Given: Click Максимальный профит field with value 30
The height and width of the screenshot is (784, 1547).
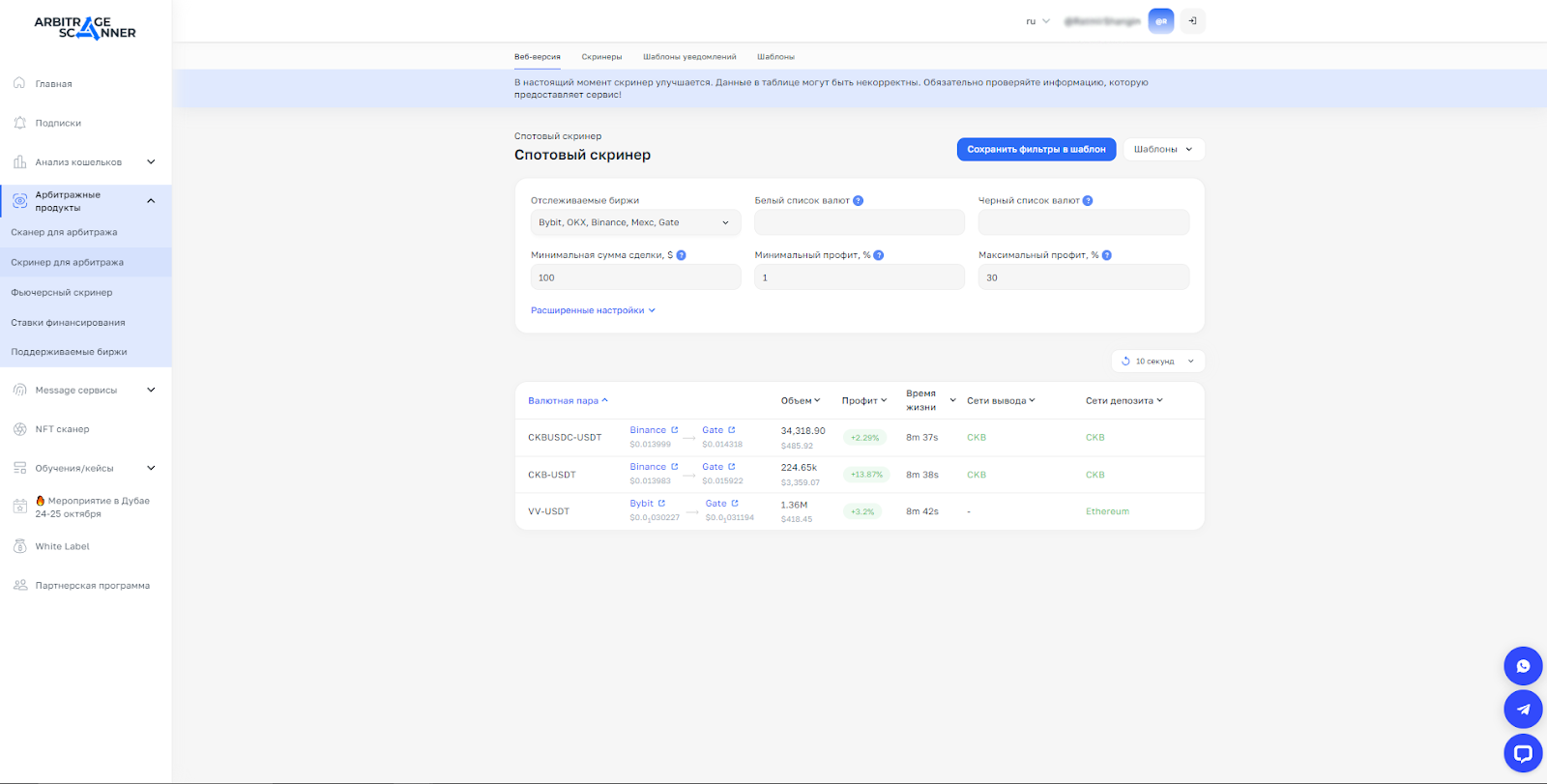Looking at the screenshot, I should coord(1084,277).
